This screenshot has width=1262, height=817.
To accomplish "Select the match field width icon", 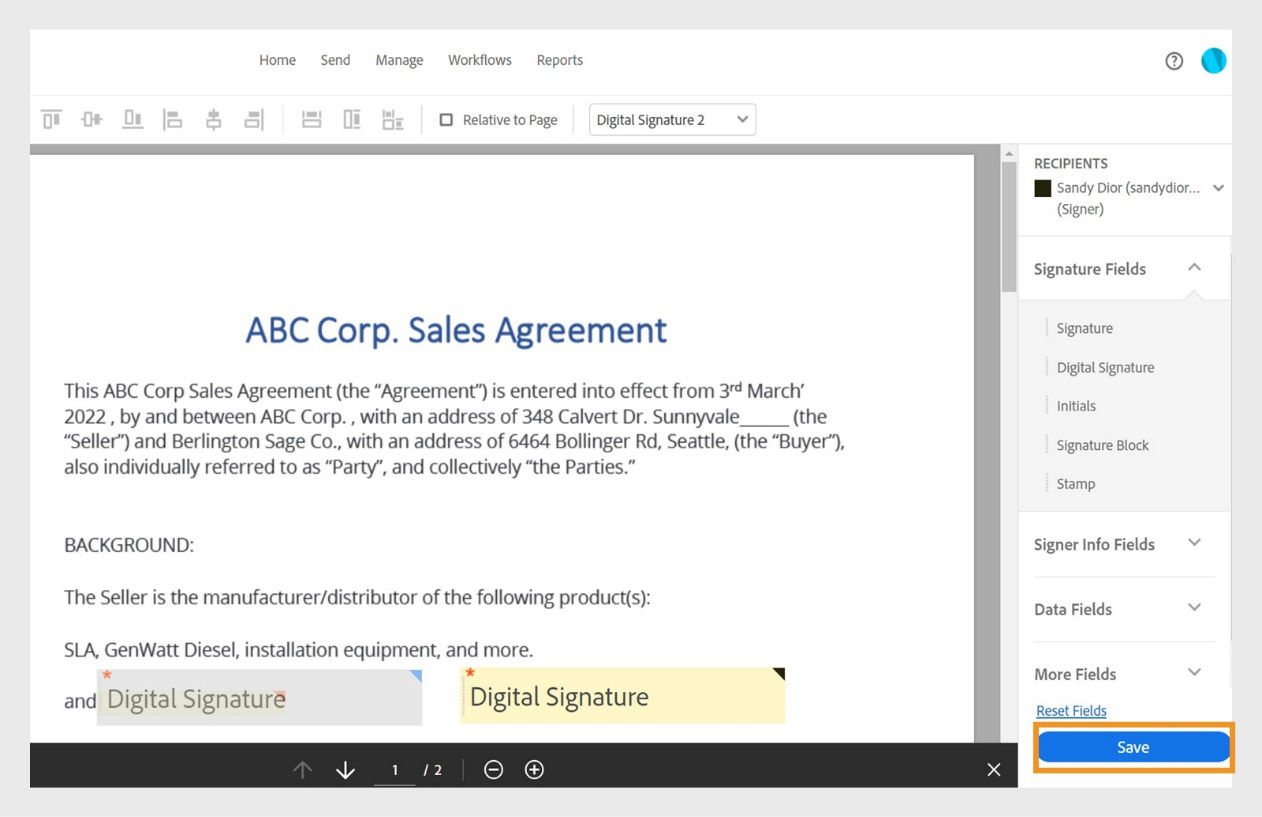I will point(311,119).
